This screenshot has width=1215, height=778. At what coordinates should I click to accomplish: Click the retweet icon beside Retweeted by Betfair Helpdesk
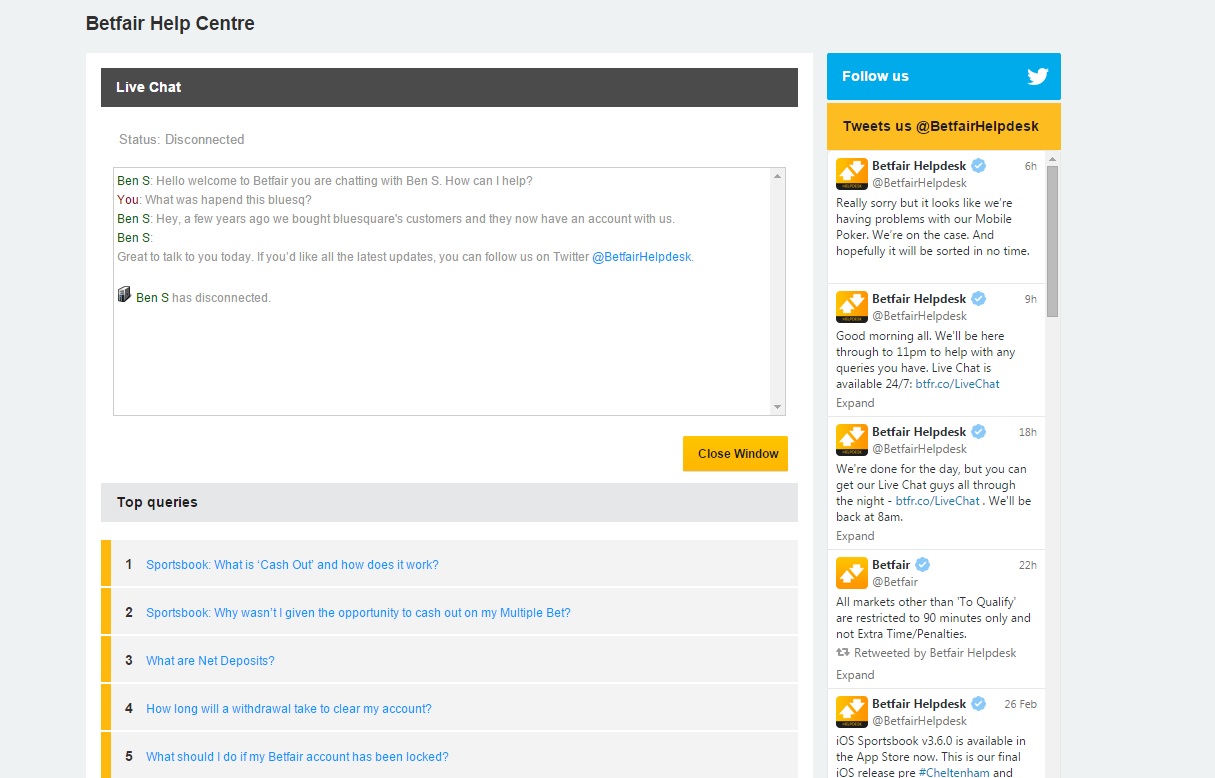point(843,653)
